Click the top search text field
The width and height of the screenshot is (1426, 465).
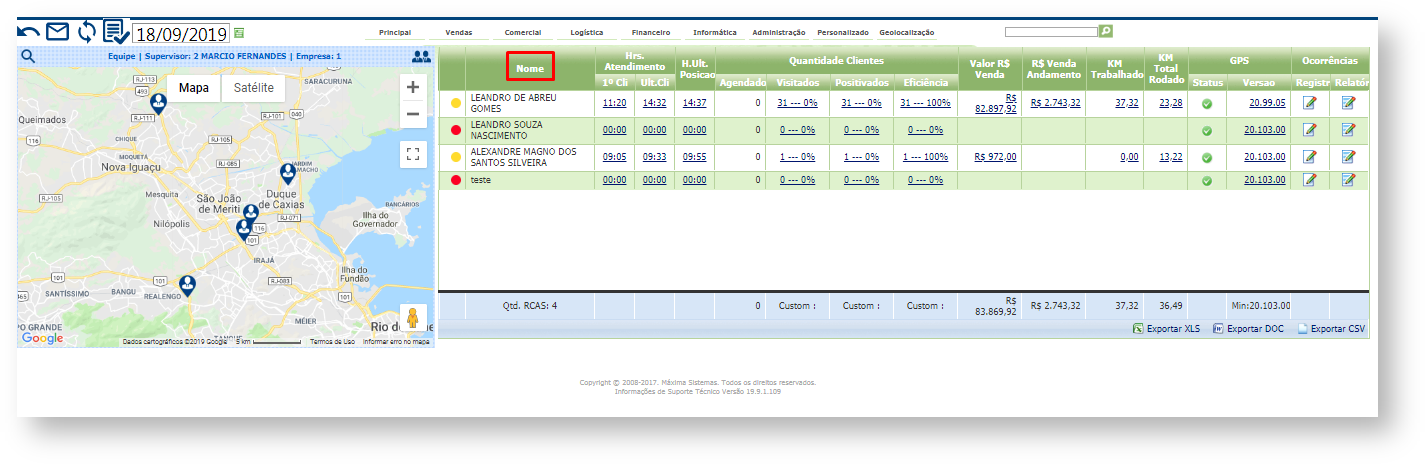[1050, 32]
